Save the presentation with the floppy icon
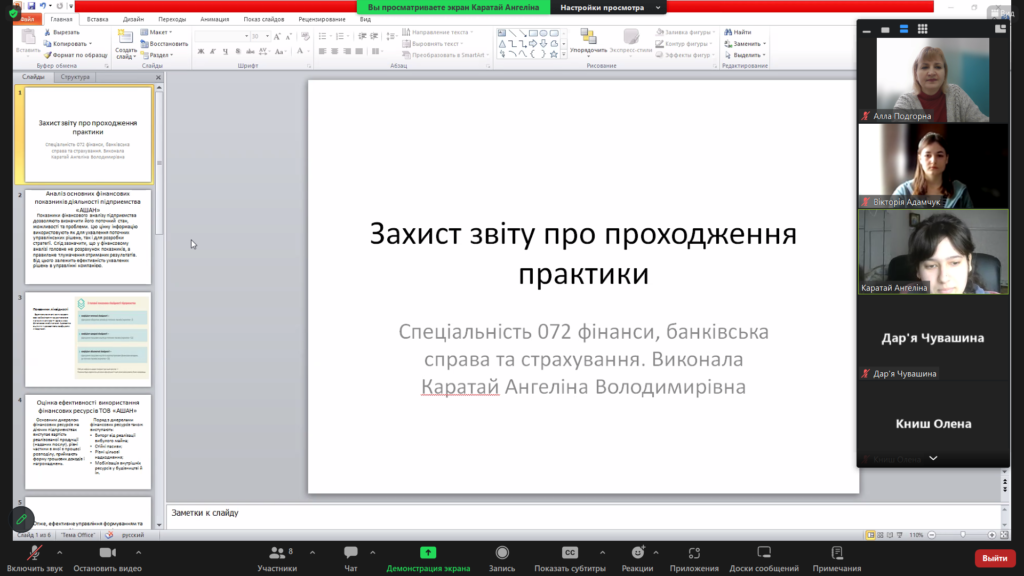Screen dimensions: 1024x576 click(31, 6)
